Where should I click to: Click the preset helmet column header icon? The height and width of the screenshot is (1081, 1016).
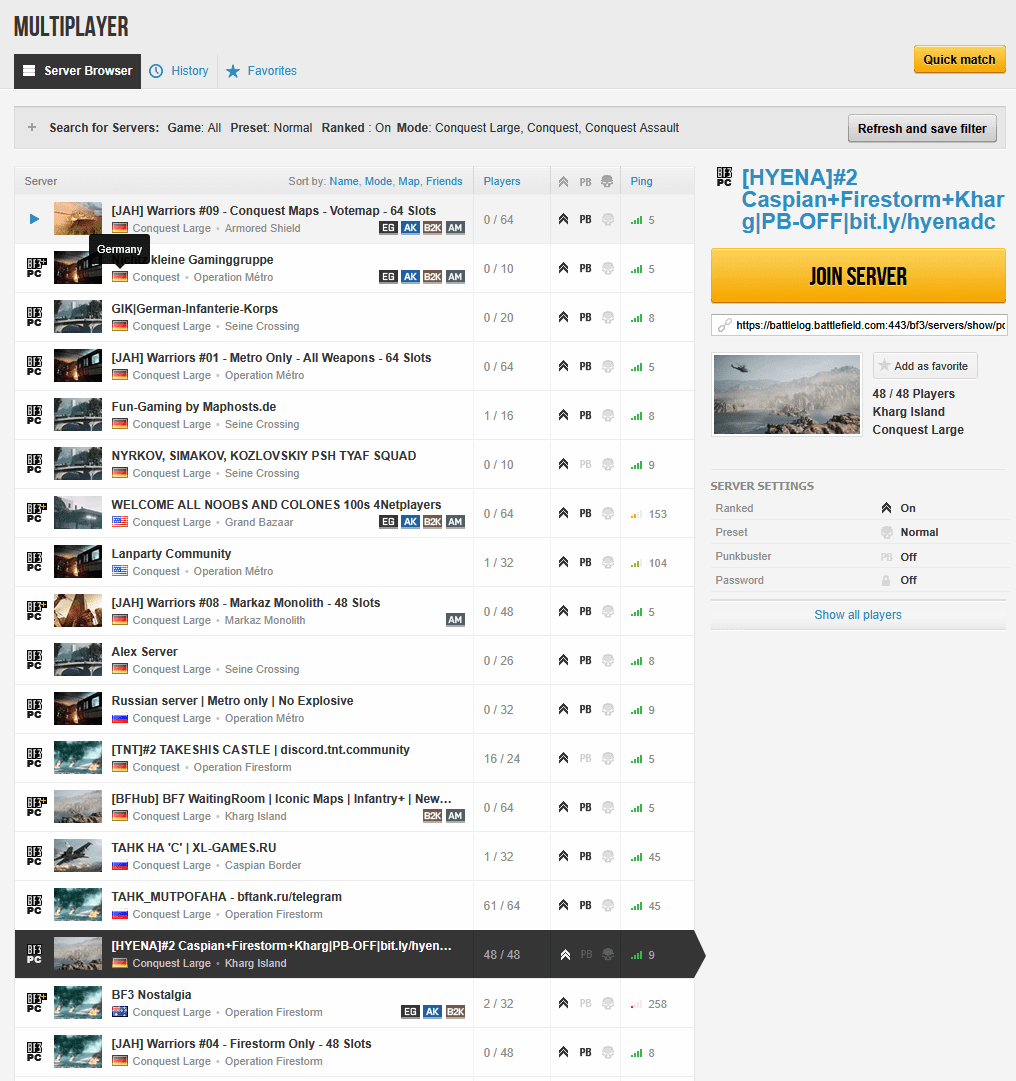[x=607, y=181]
